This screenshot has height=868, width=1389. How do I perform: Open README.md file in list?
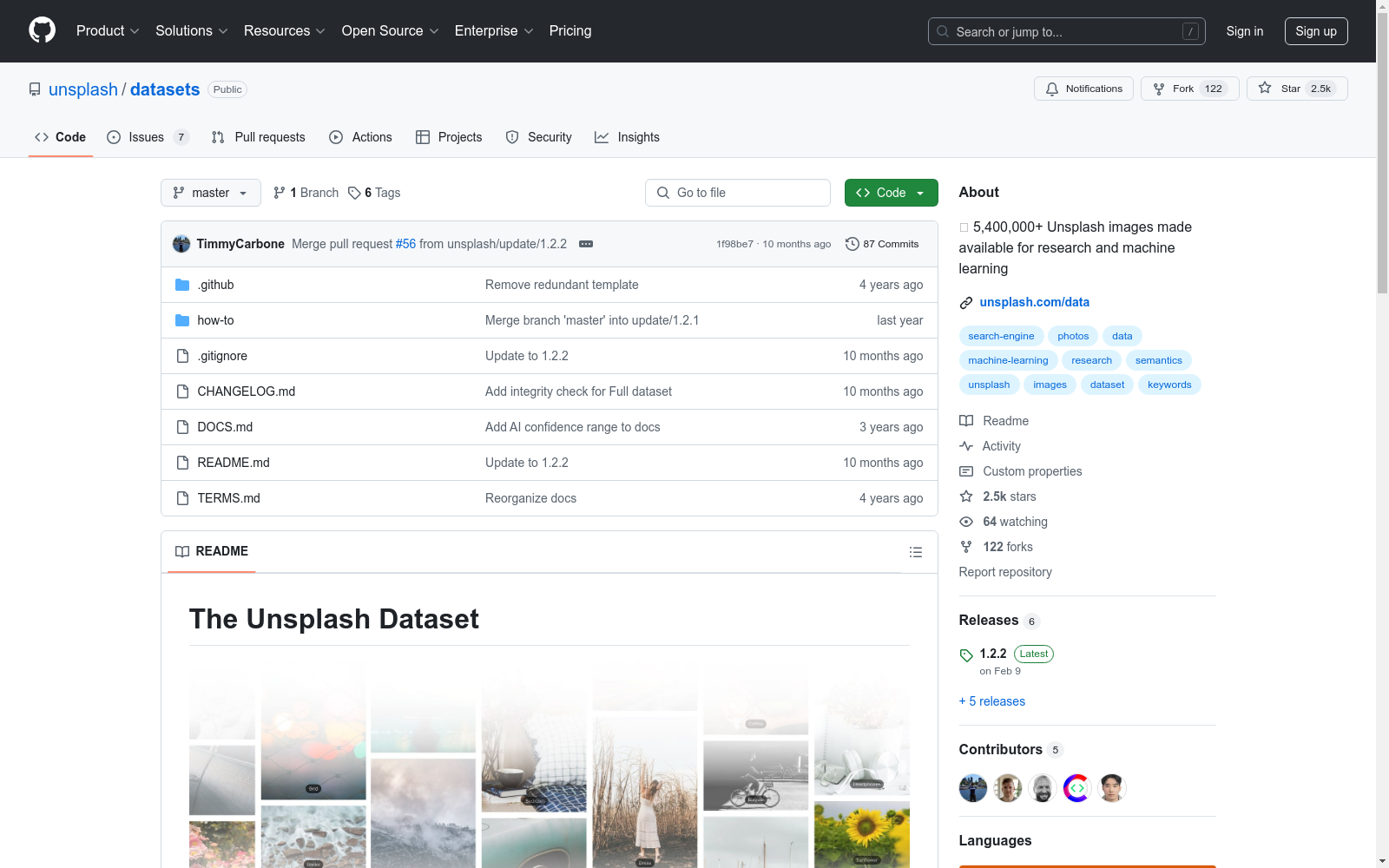[234, 463]
